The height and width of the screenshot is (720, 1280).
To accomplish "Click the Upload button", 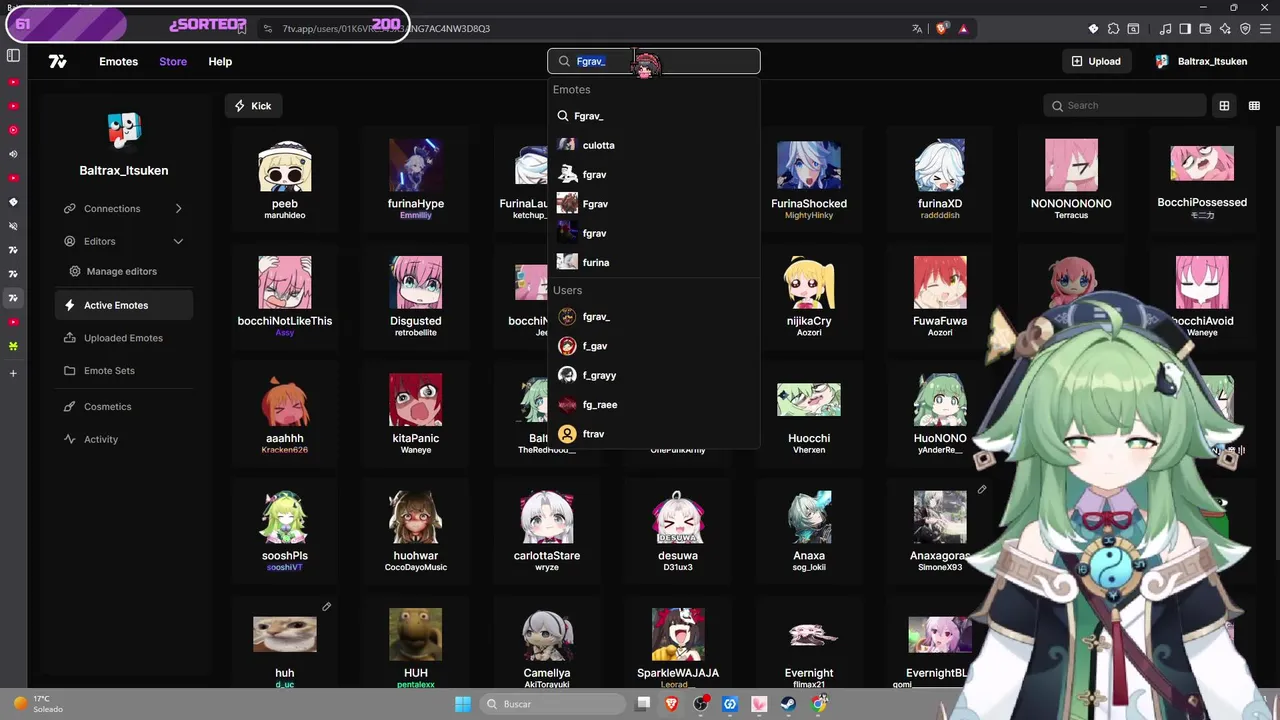I will [1096, 61].
